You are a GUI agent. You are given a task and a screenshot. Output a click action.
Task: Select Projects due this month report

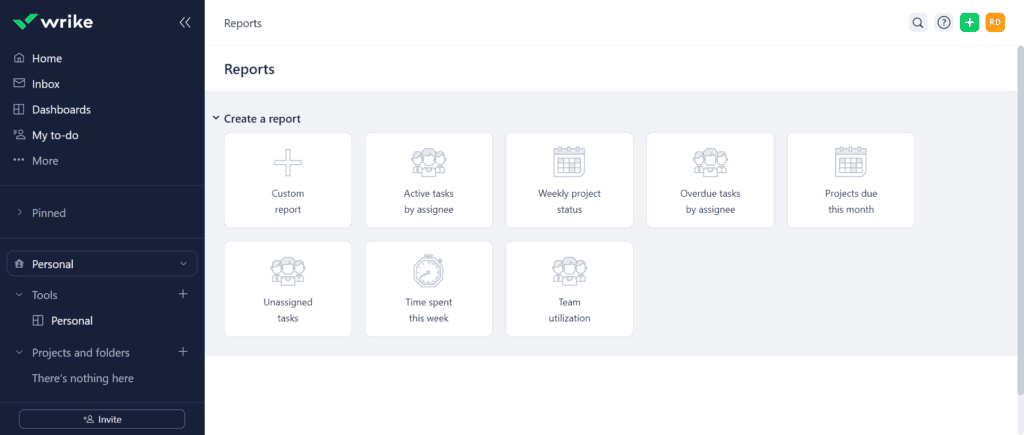(851, 180)
